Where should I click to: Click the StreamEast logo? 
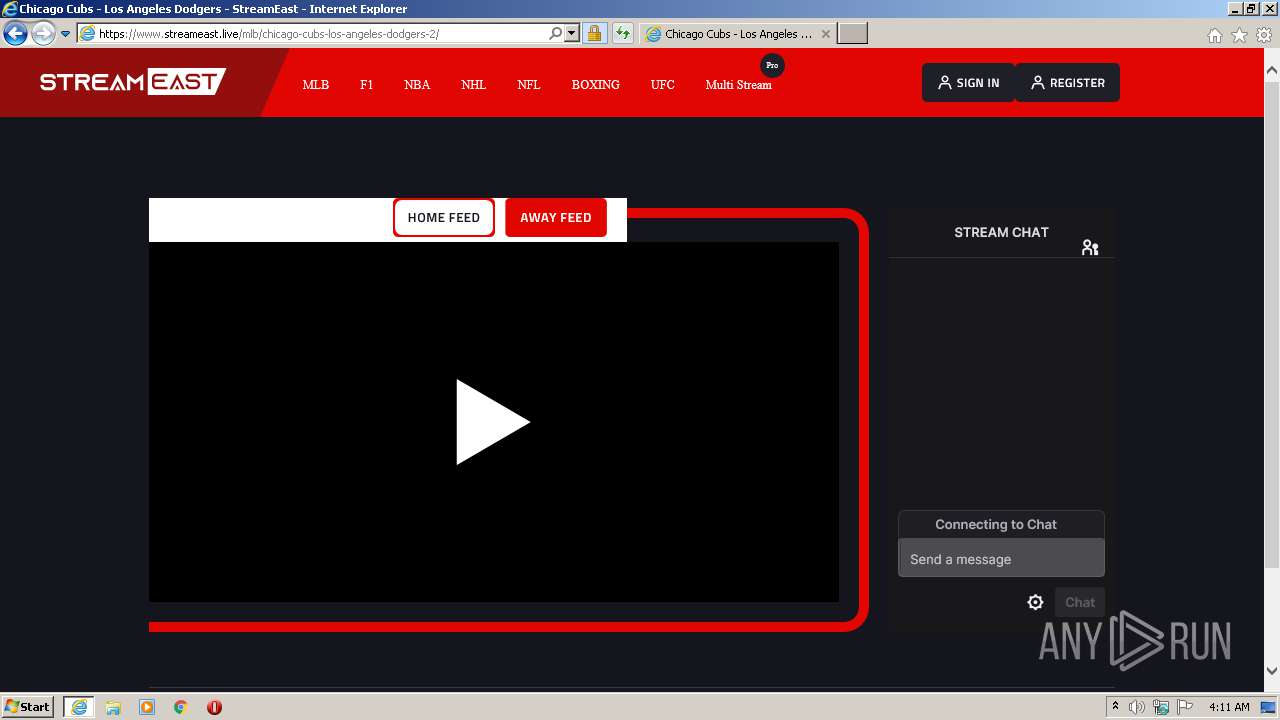[x=133, y=82]
